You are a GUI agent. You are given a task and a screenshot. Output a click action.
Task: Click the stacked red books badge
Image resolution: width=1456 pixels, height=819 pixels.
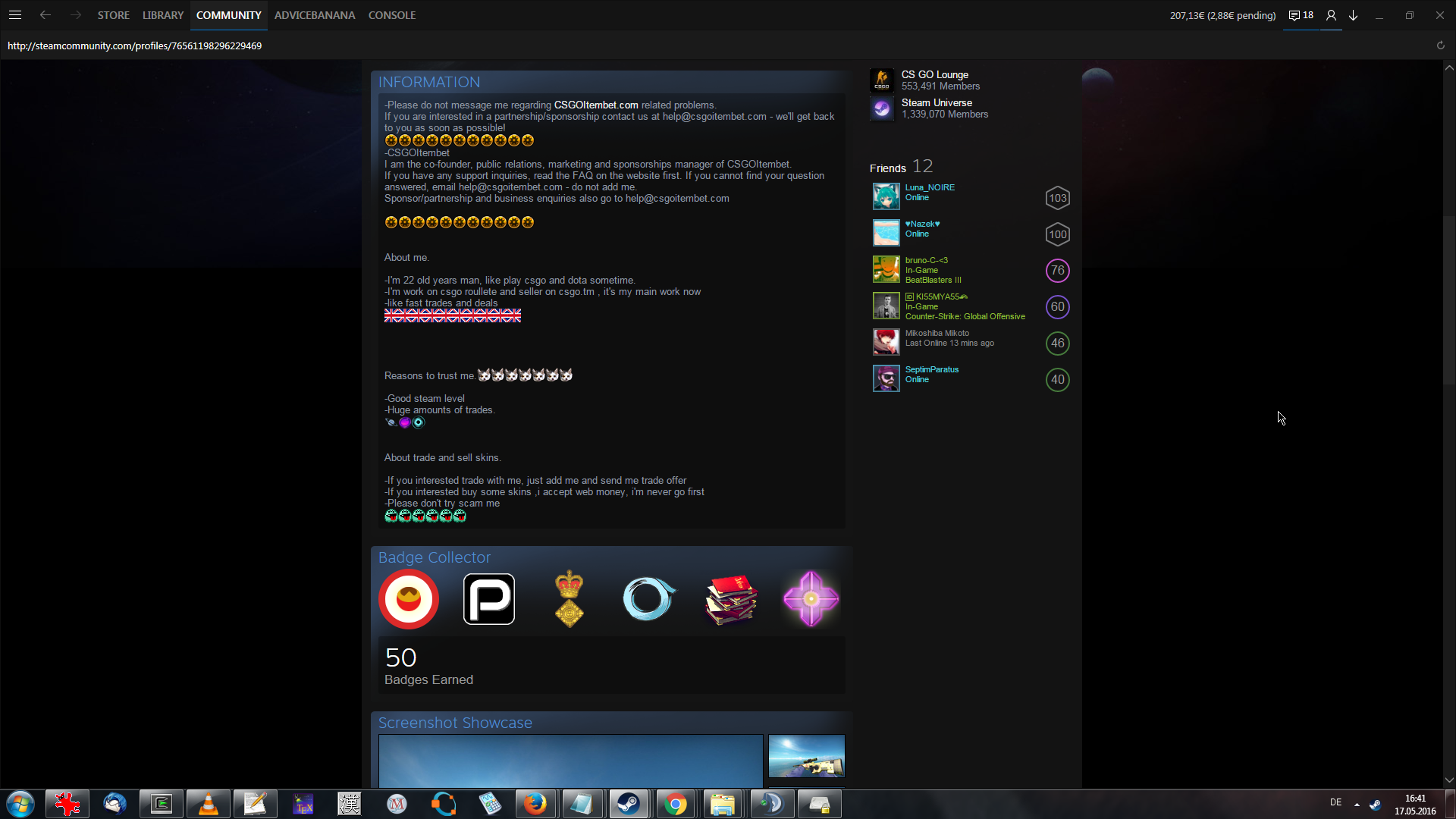coord(730,599)
